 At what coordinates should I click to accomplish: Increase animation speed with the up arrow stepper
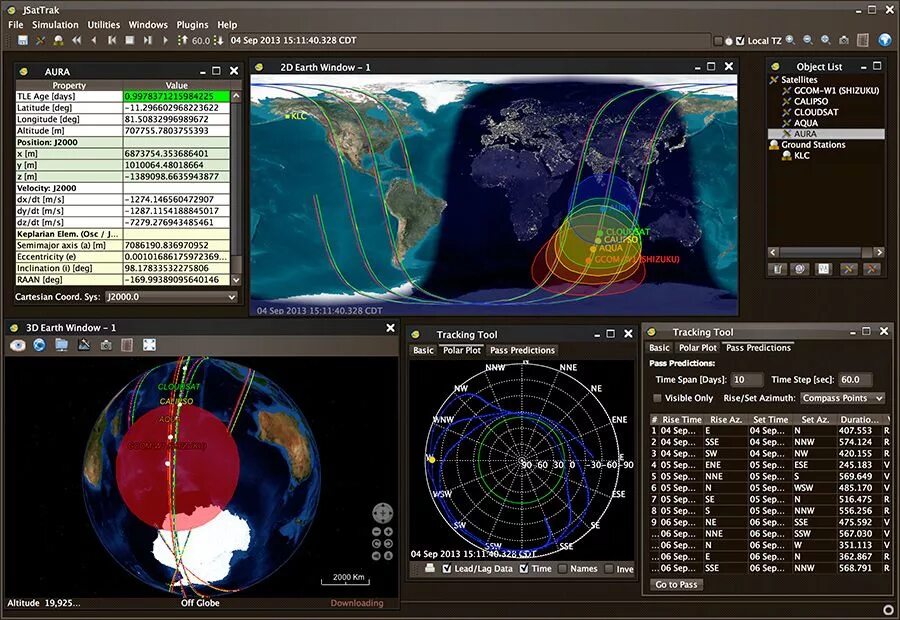pyautogui.click(x=183, y=41)
